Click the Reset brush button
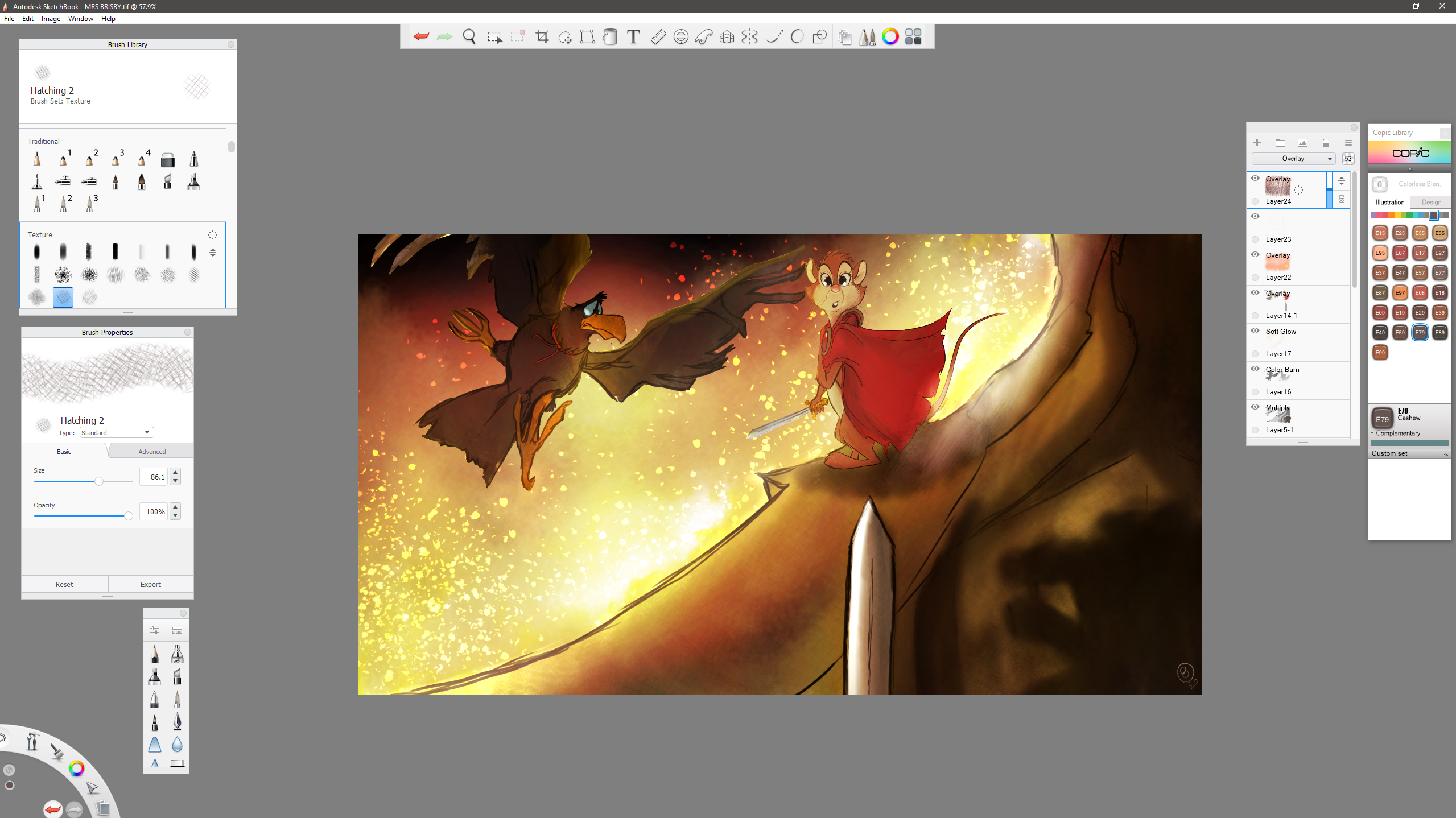 [64, 584]
